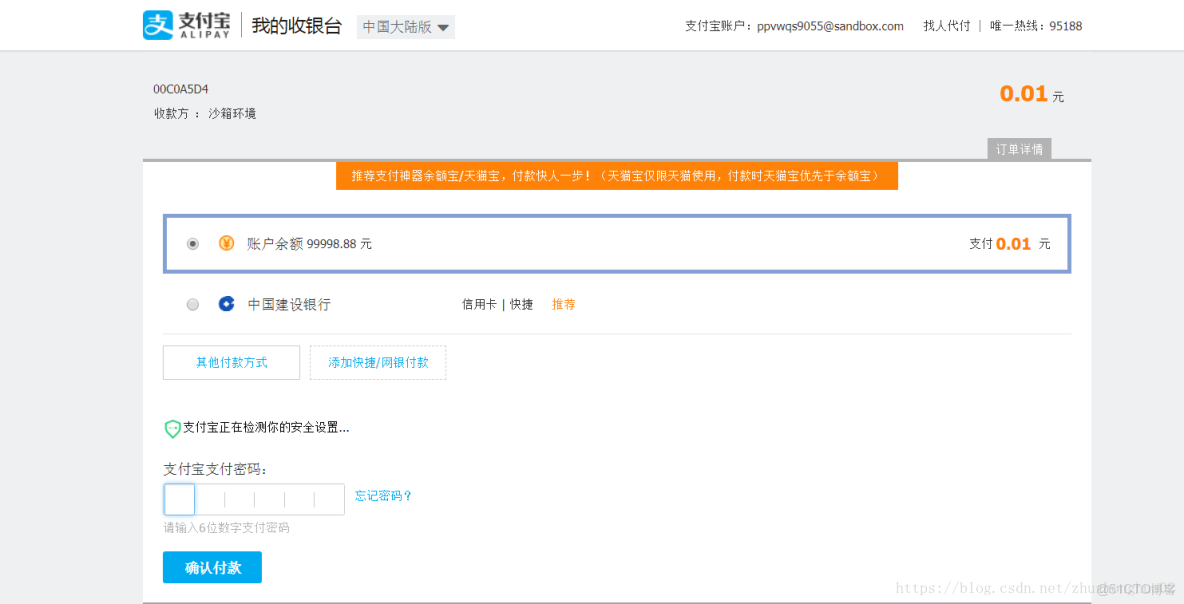Click the orange 余额宝/天猫宝 promotion banner
1184x604 pixels.
[x=616, y=175]
